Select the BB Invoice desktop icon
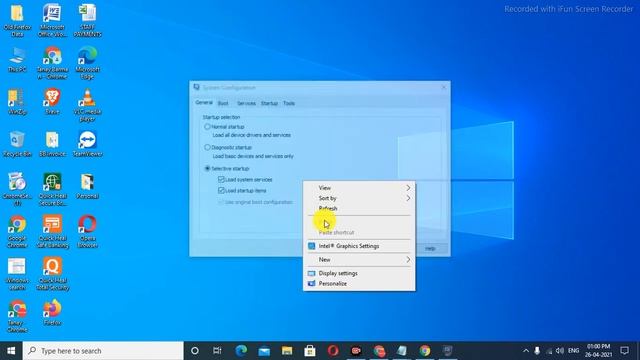 click(x=52, y=144)
